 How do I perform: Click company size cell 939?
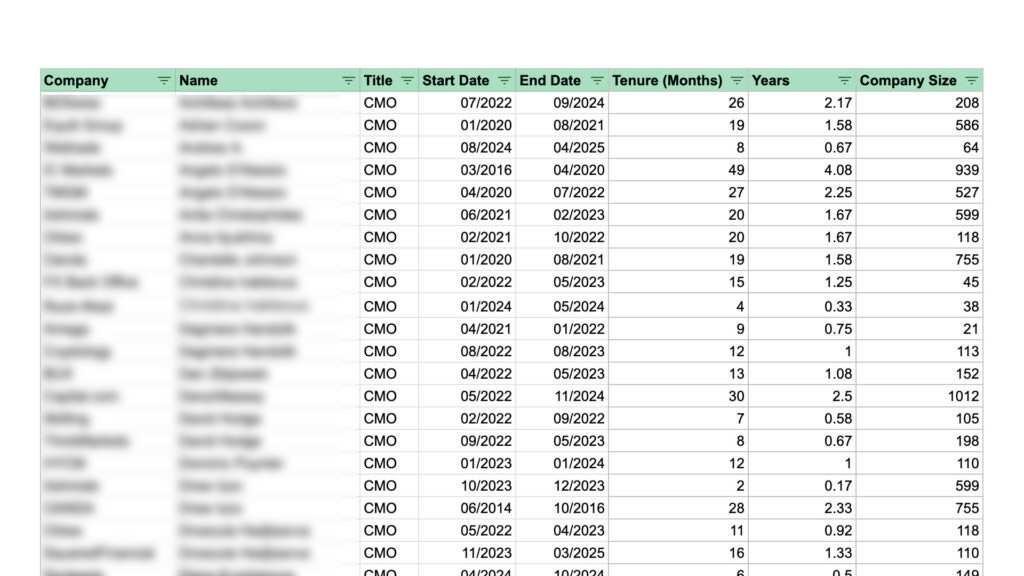click(x=920, y=170)
